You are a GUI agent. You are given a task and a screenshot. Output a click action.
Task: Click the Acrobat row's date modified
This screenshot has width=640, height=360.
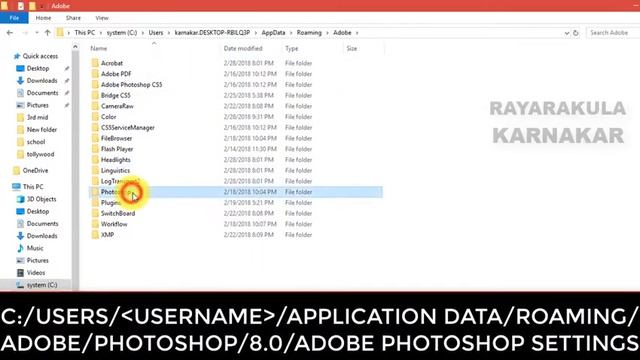pos(249,63)
